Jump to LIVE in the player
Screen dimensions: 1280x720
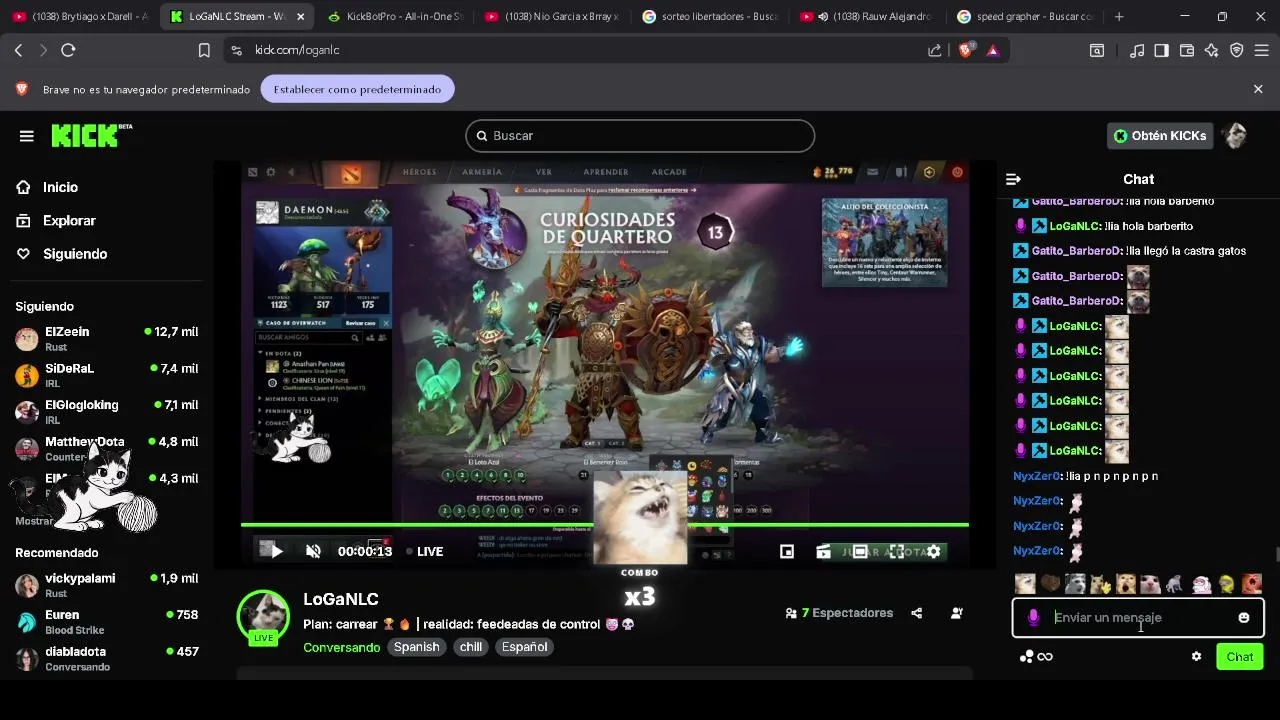[x=426, y=551]
